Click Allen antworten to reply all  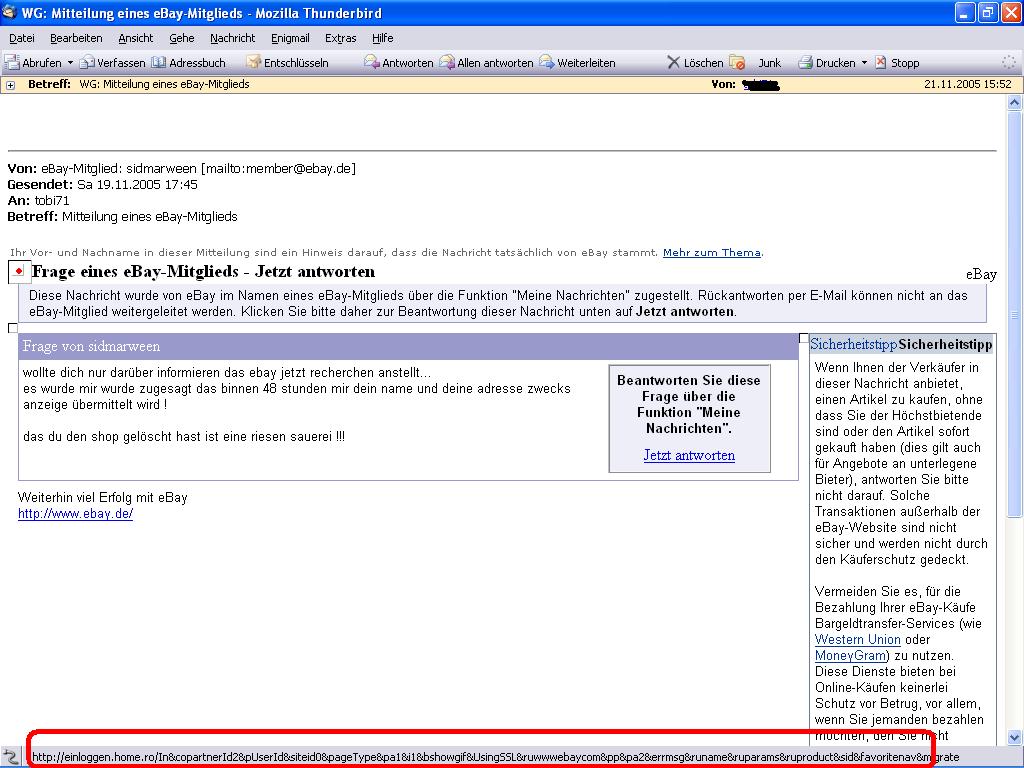coord(487,63)
